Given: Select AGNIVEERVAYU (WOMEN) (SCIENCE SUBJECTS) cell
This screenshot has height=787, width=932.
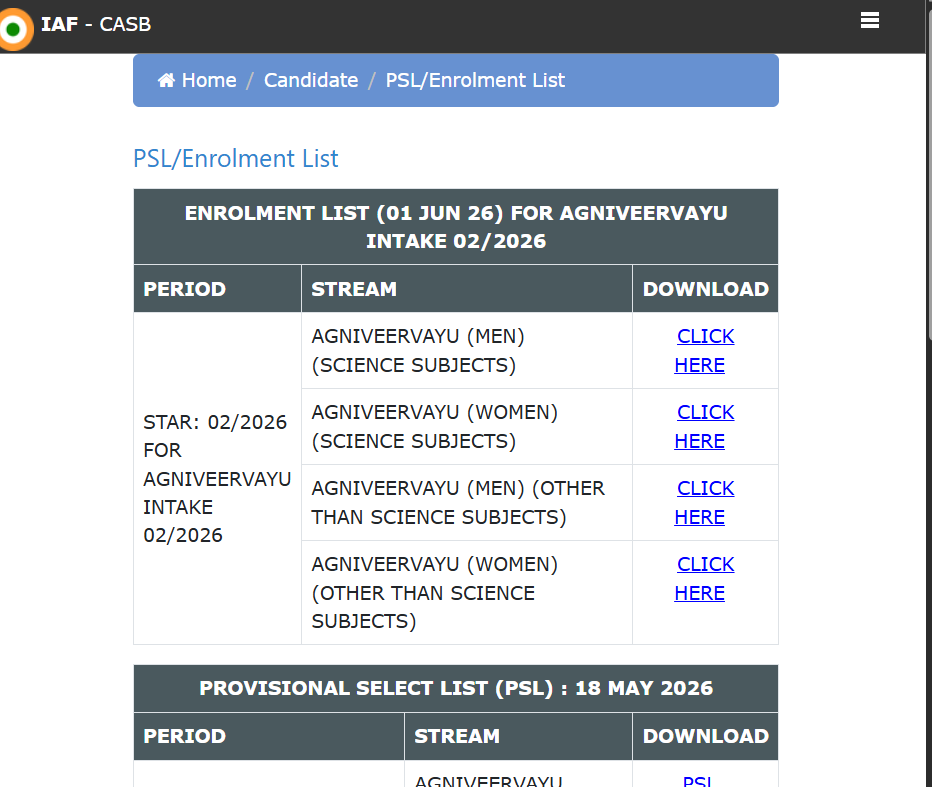Looking at the screenshot, I should 467,427.
